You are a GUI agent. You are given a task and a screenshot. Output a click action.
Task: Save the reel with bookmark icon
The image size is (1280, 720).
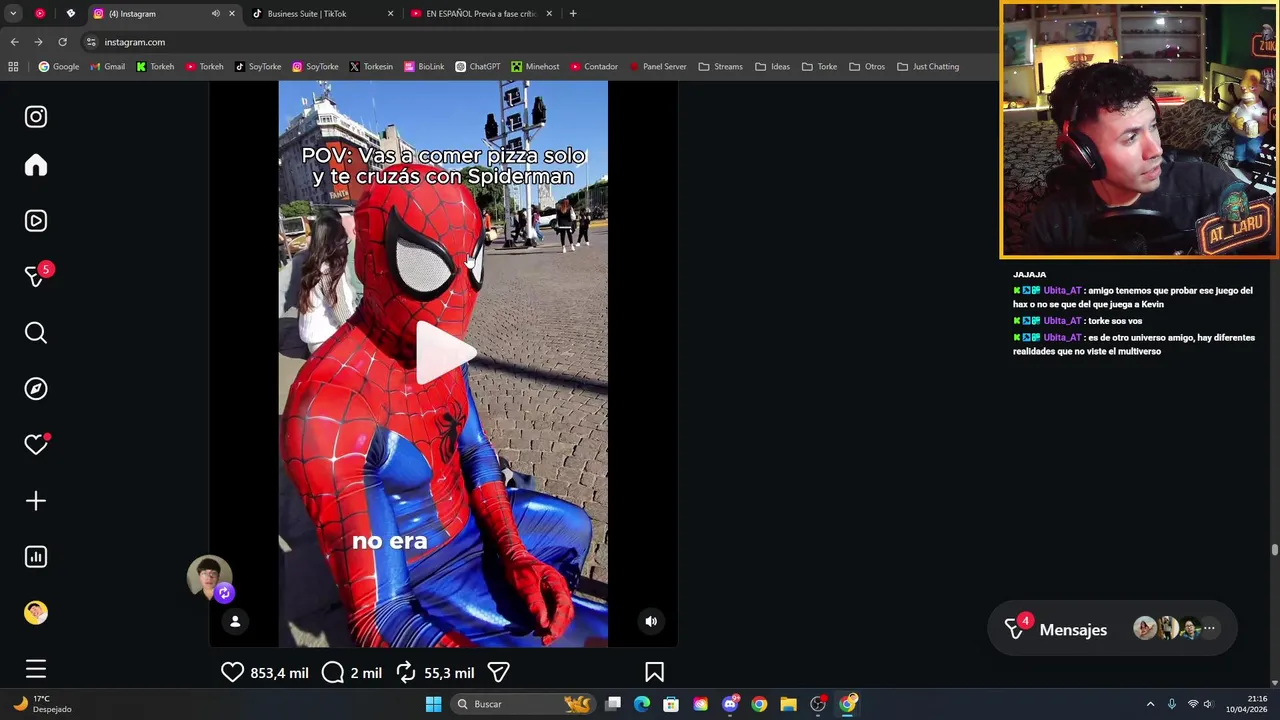click(x=655, y=673)
